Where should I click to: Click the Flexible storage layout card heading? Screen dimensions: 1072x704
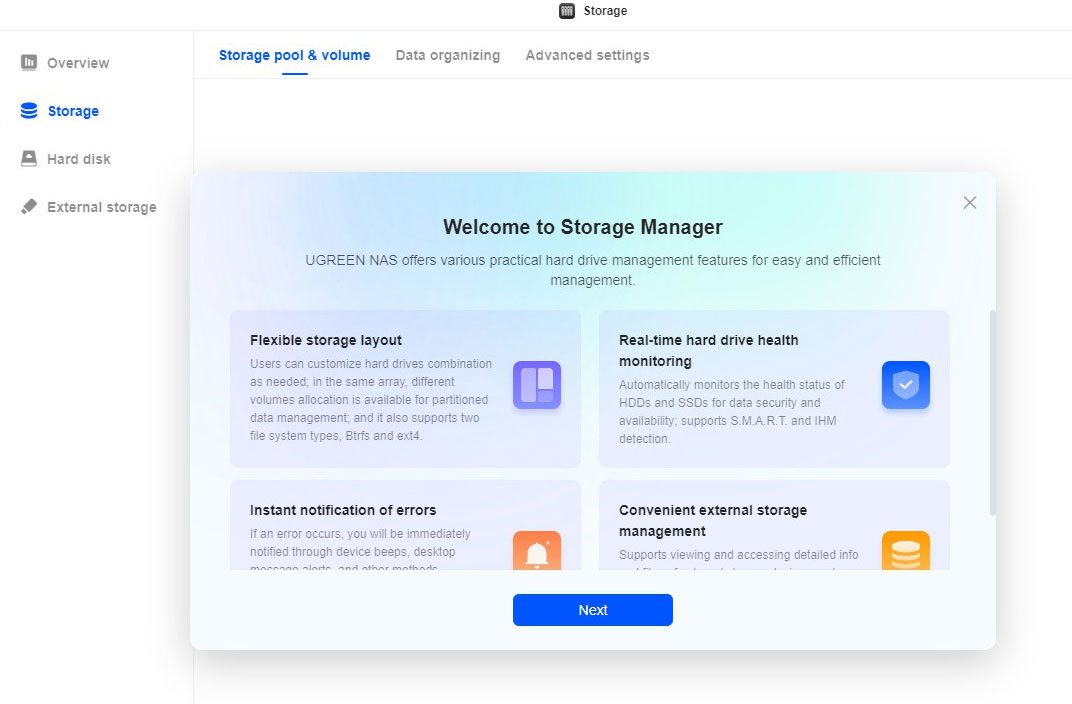click(326, 340)
